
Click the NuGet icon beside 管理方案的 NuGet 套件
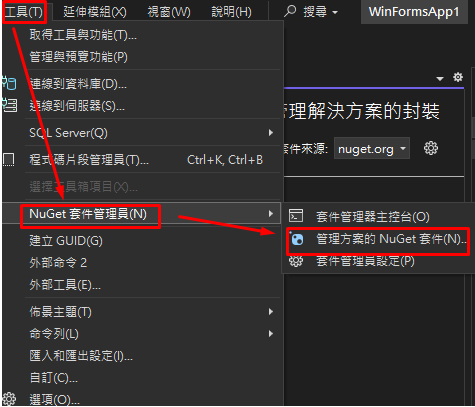coord(296,239)
